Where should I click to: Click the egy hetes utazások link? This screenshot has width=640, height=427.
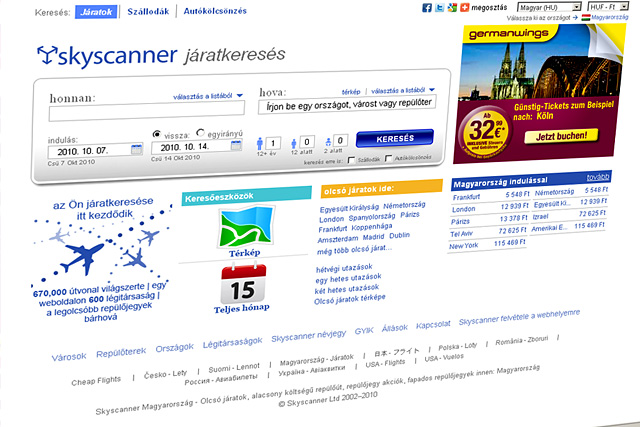click(x=348, y=278)
